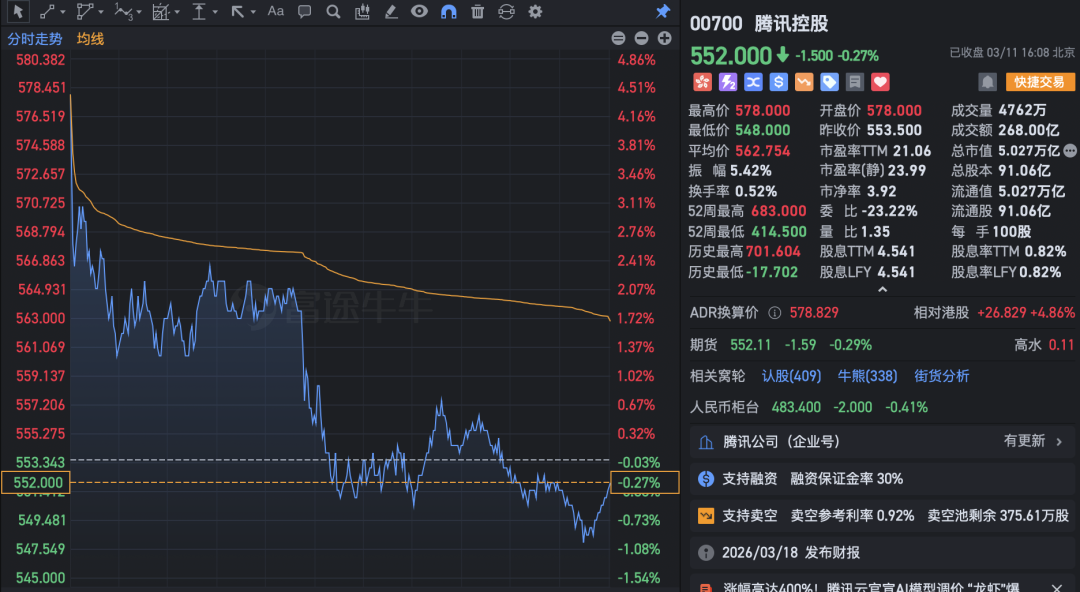Open the 有更新 updates link
This screenshot has width=1080, height=592.
tap(1024, 441)
